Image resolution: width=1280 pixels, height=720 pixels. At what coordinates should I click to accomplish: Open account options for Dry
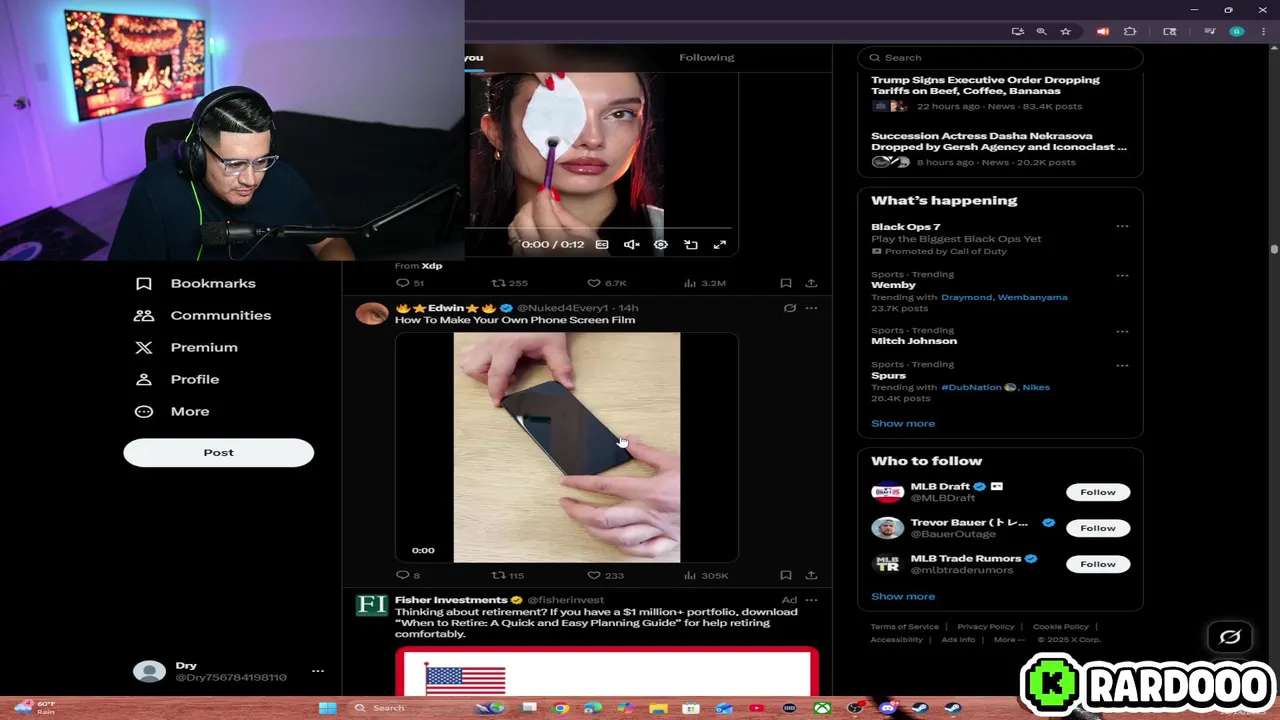(x=317, y=671)
